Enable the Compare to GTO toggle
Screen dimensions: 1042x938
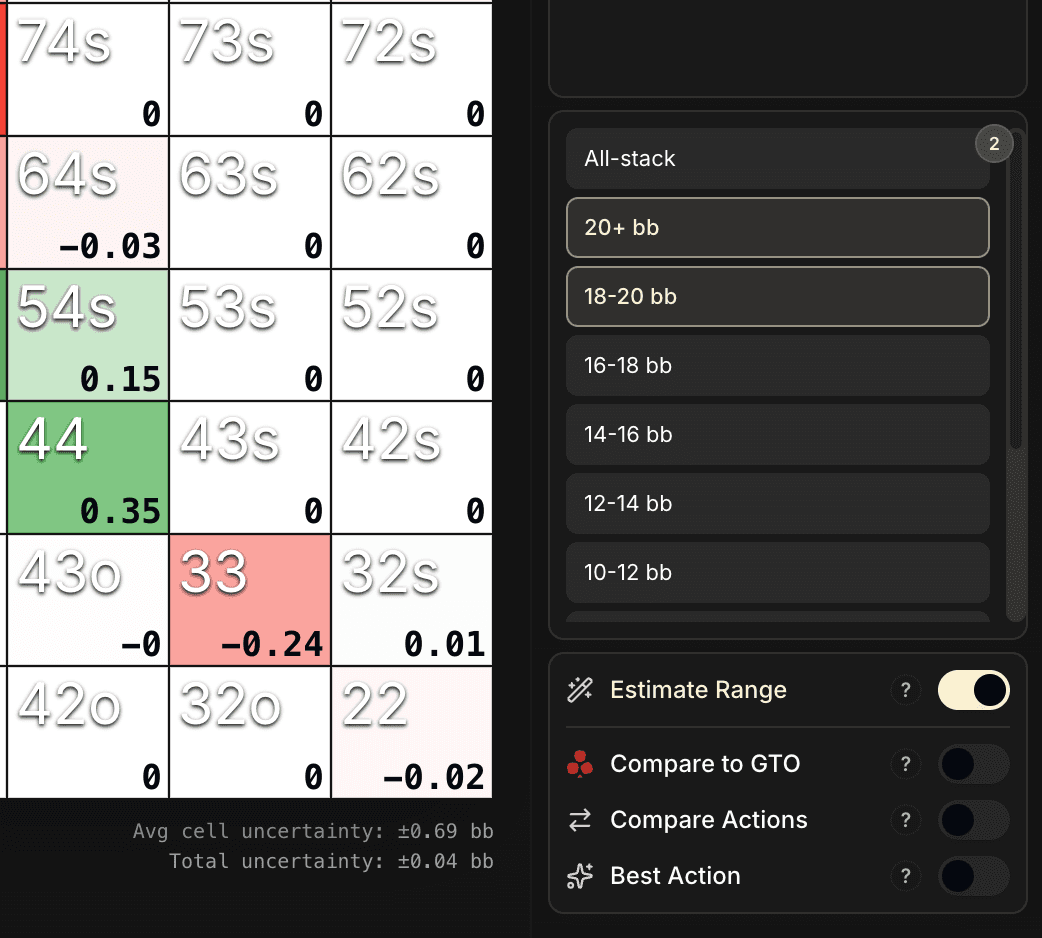974,764
